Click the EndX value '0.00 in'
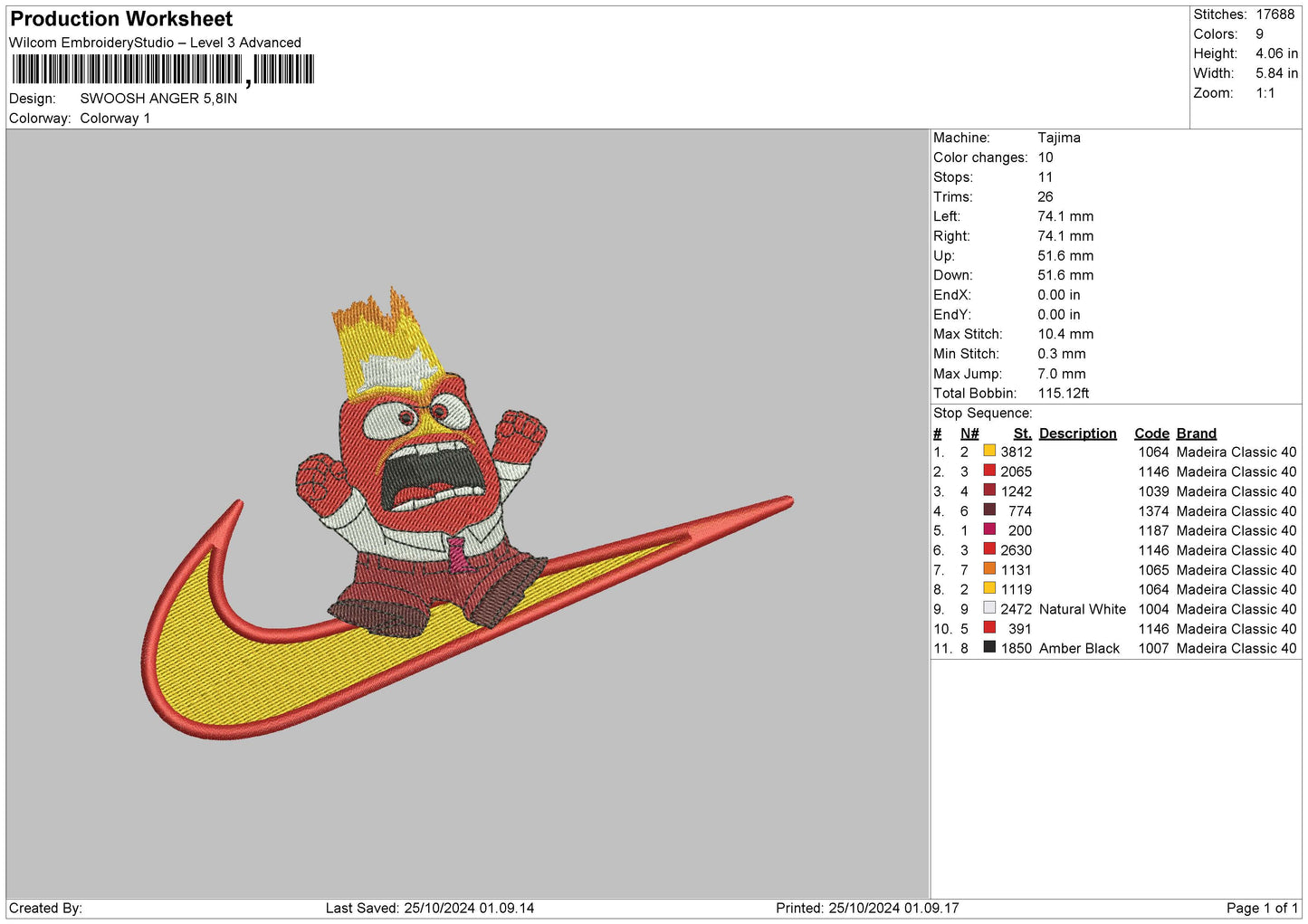 [1059, 295]
